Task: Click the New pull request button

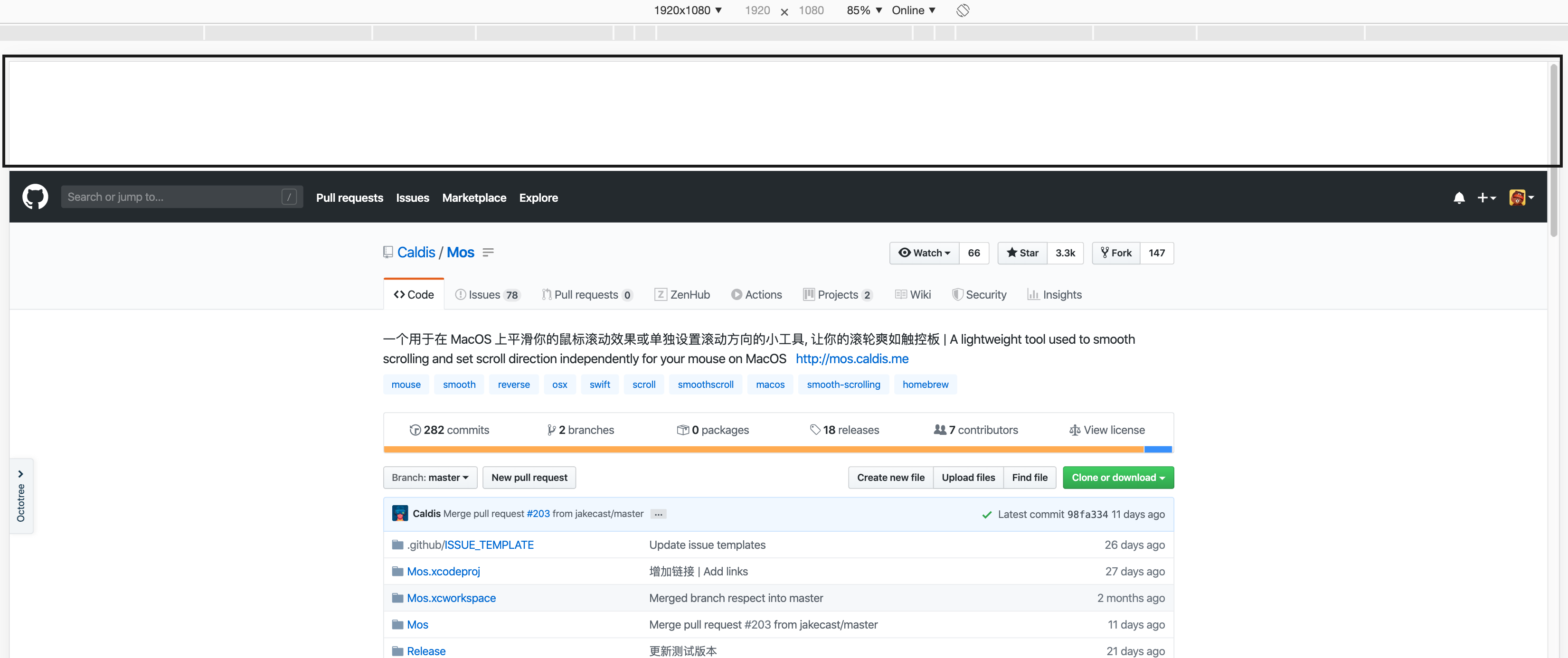Action: point(529,477)
